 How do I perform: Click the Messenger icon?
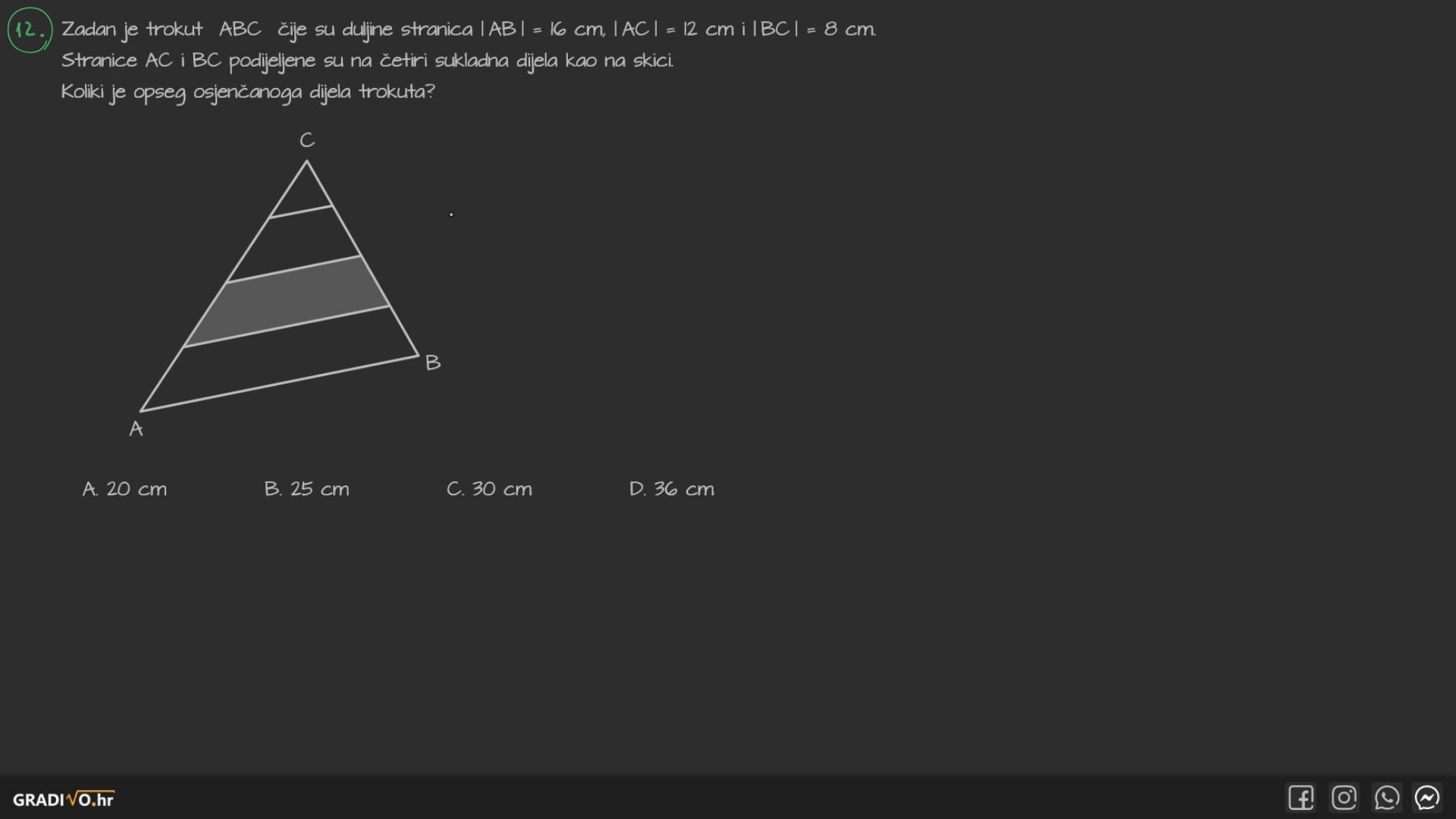pyautogui.click(x=1427, y=798)
